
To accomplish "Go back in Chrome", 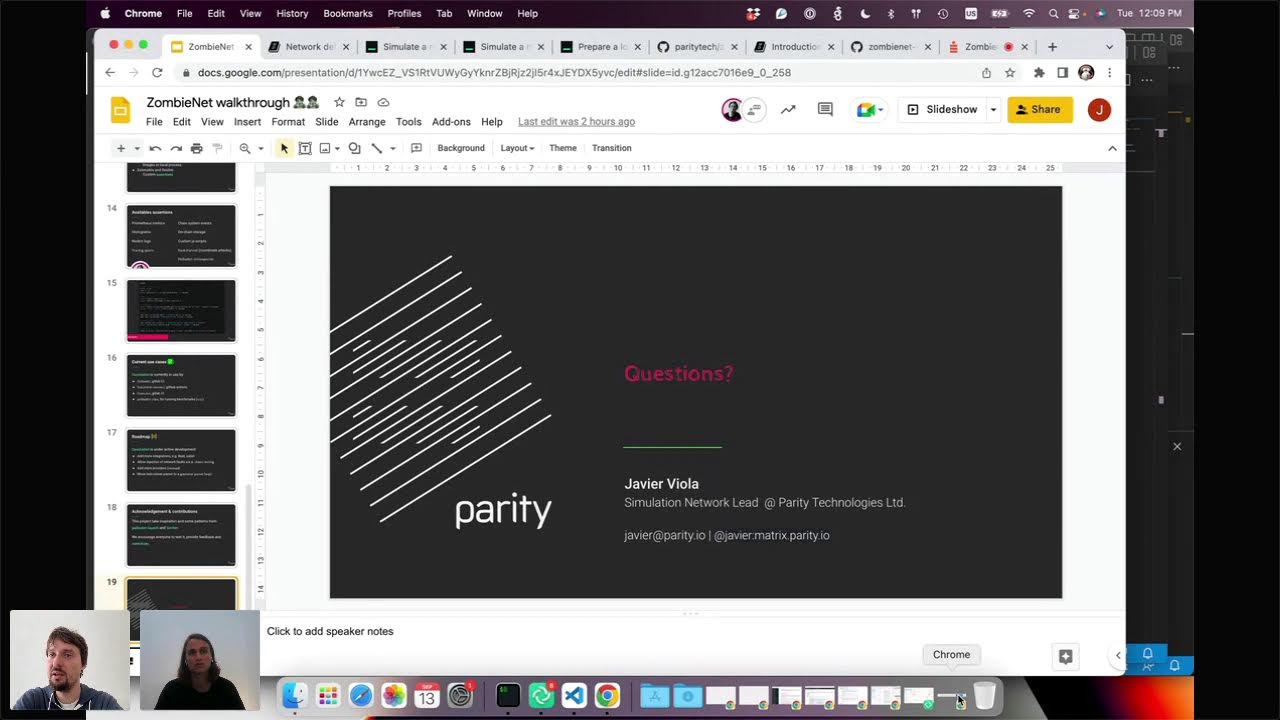I will (110, 73).
